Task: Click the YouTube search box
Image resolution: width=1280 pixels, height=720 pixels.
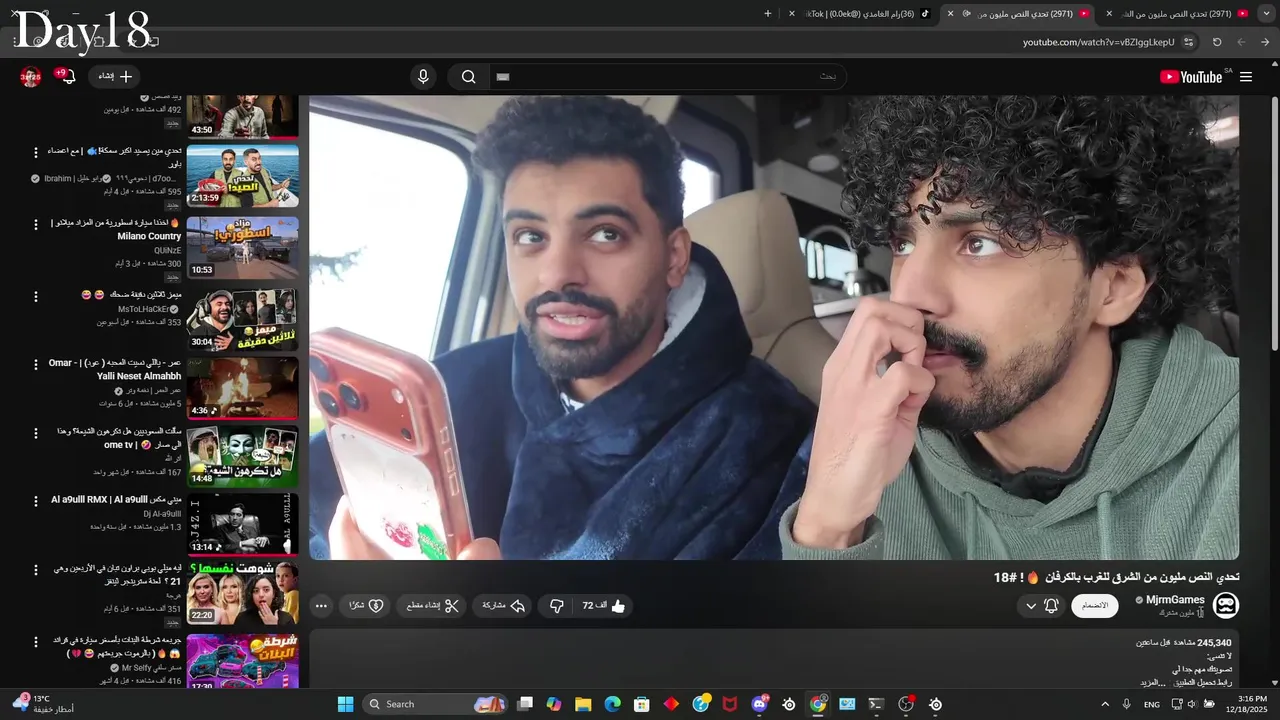Action: coord(667,77)
